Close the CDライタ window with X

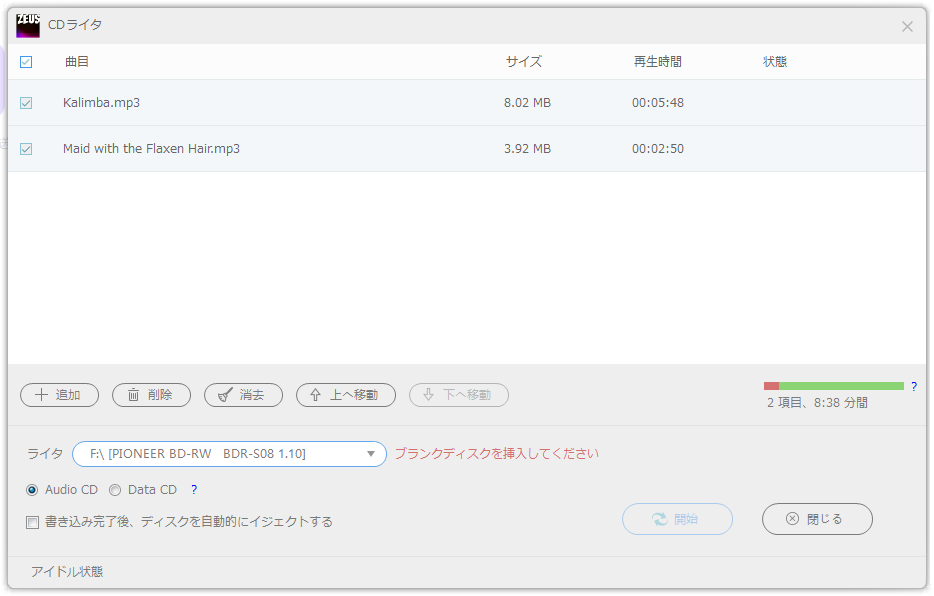907,27
